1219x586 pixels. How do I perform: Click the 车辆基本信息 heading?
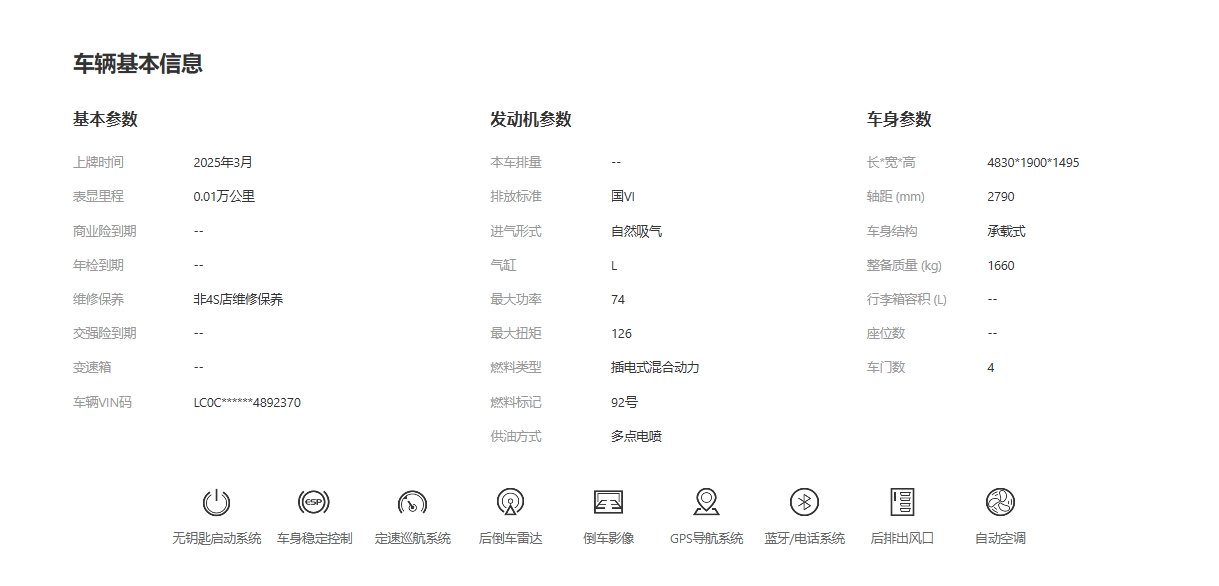click(138, 64)
